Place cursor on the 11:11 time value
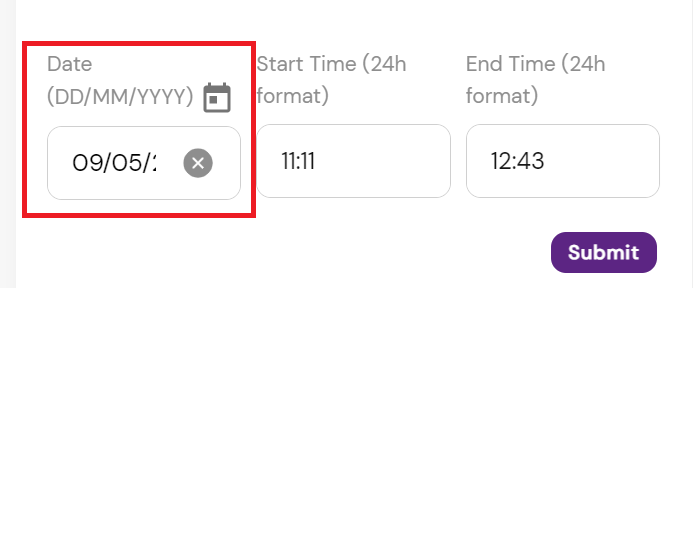This screenshot has height=535, width=693. coord(298,161)
